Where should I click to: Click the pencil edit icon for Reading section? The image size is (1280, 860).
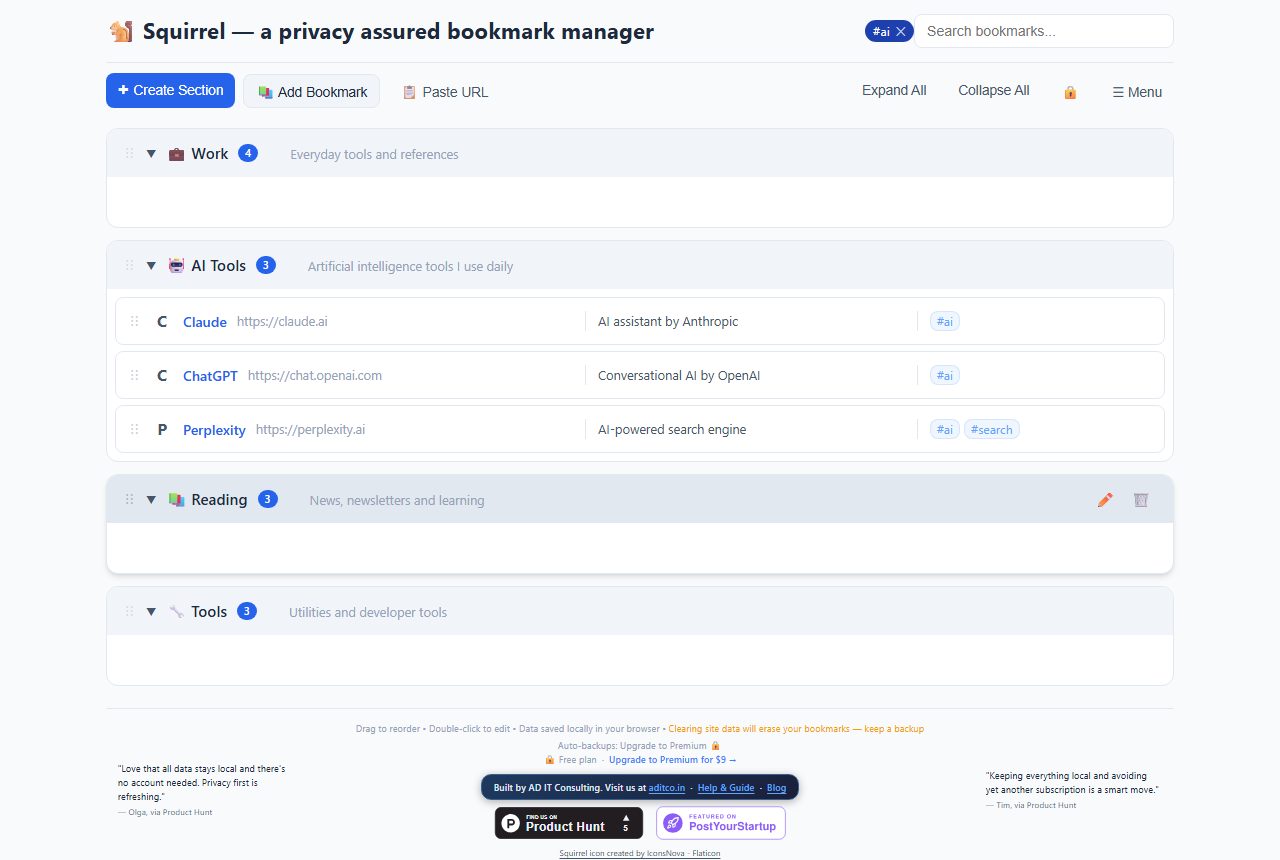point(1105,500)
